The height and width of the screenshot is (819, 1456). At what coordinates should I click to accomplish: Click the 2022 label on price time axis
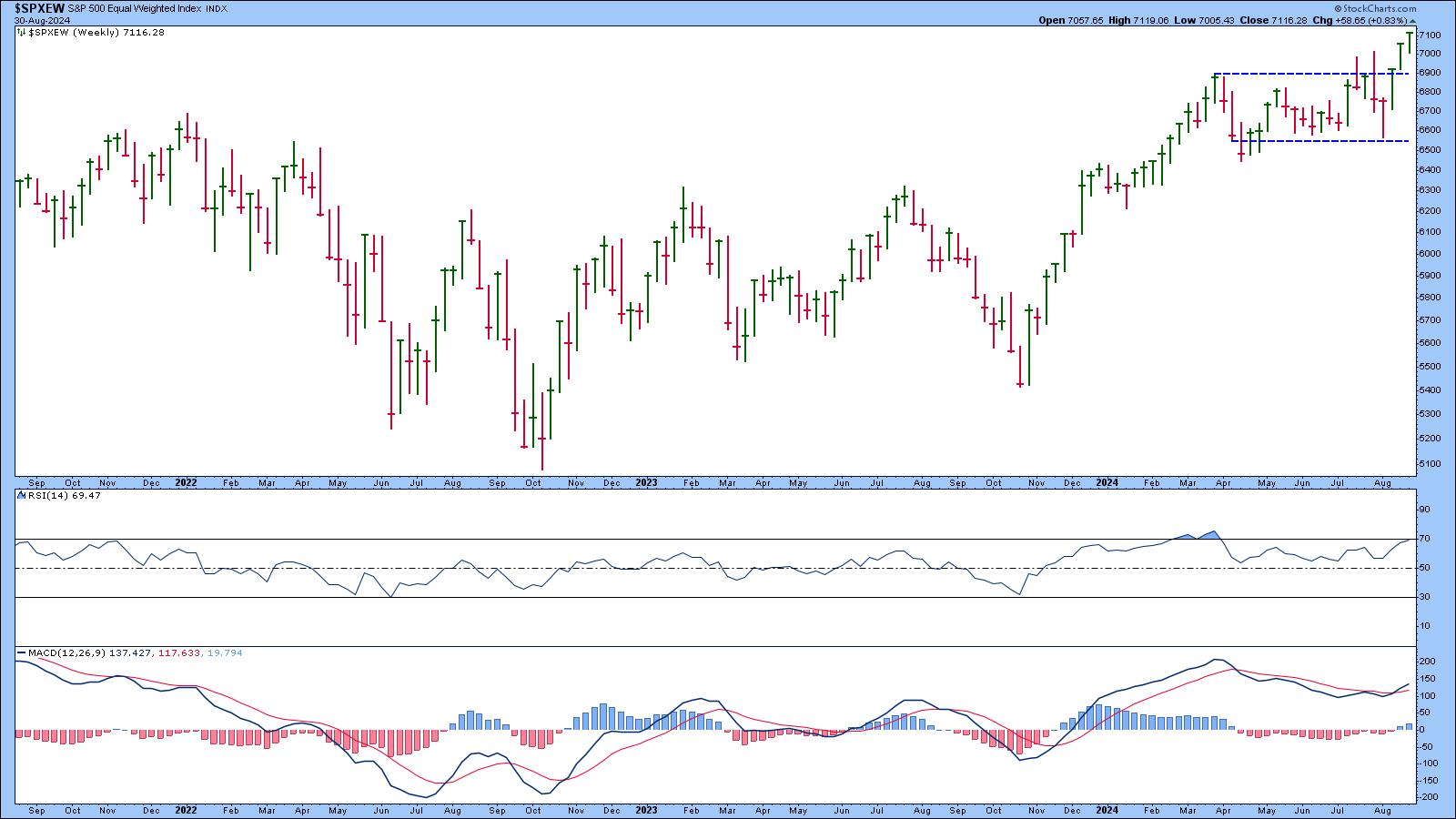tap(186, 483)
